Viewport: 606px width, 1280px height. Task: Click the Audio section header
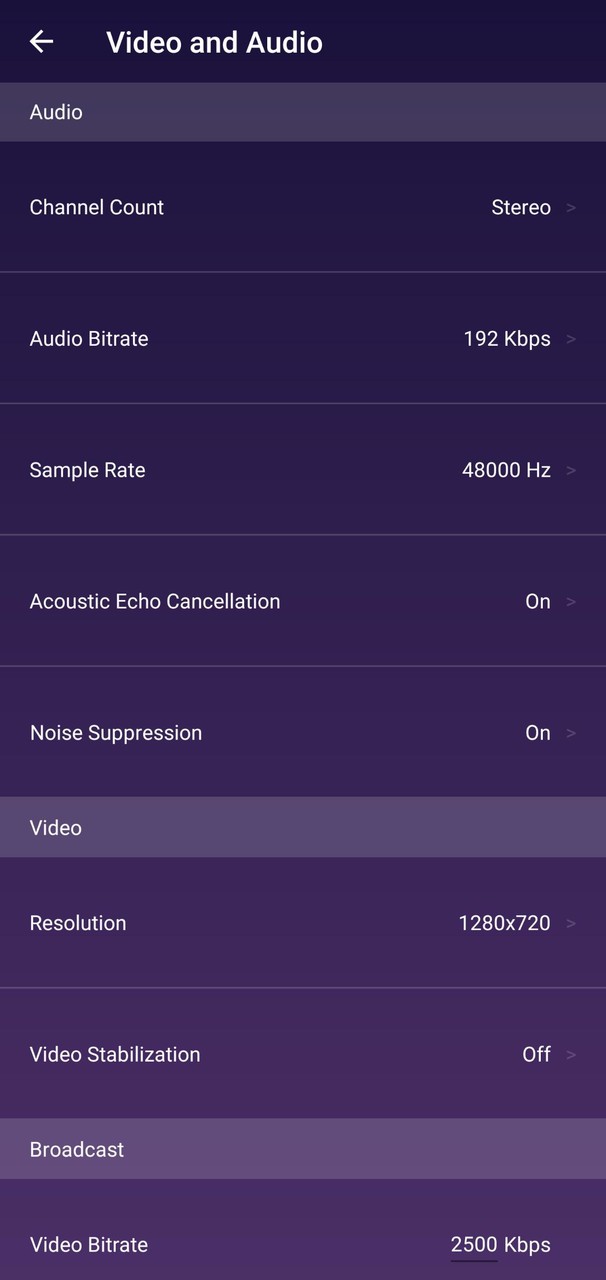coord(56,112)
